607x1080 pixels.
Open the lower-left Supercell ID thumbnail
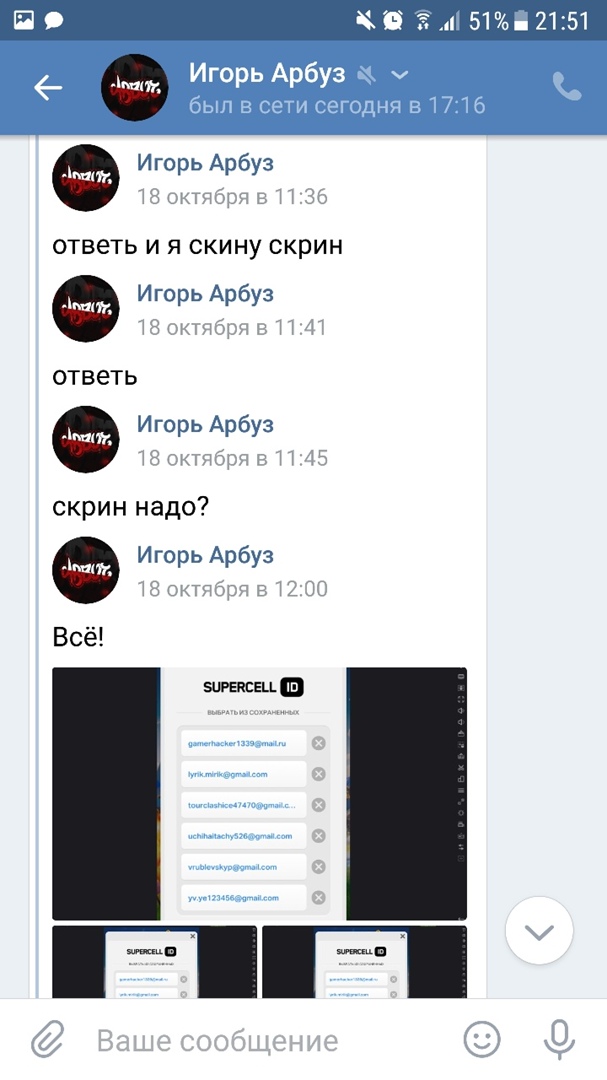point(154,962)
